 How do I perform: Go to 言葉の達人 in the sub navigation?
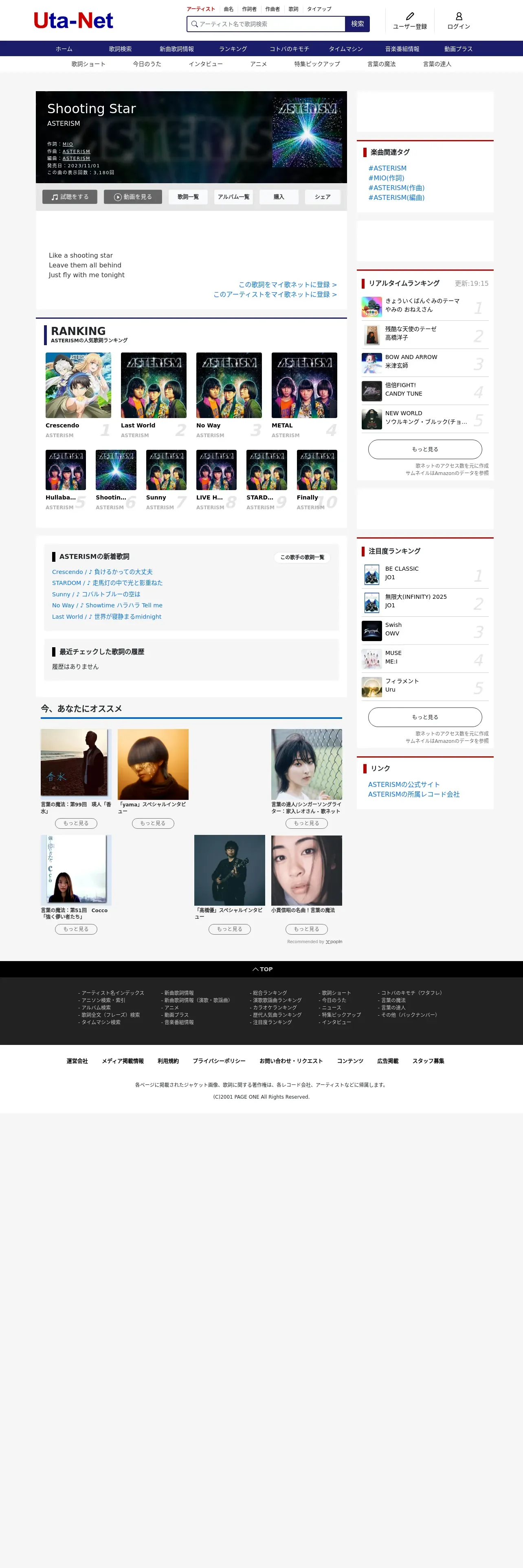coord(437,64)
